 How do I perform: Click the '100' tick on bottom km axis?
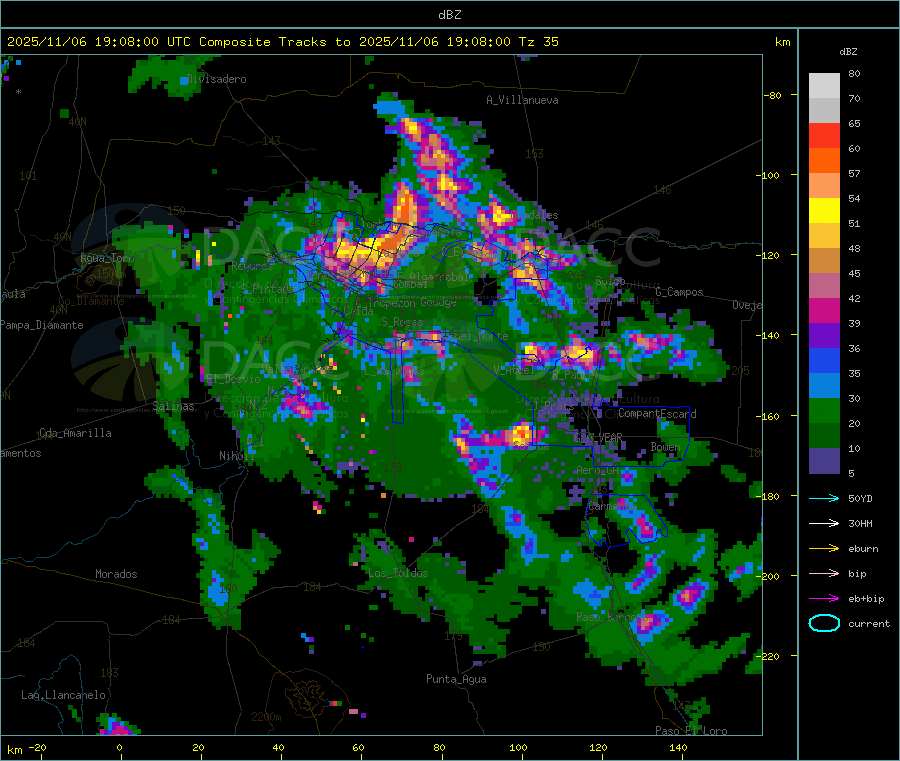(x=518, y=747)
